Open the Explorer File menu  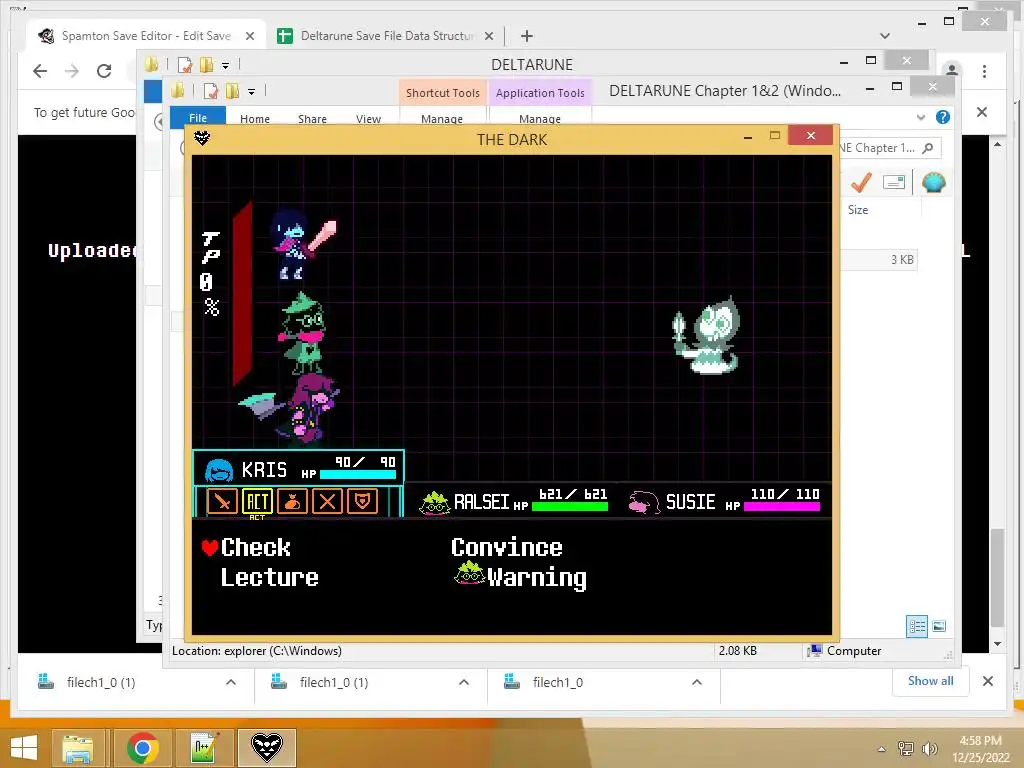tap(198, 118)
